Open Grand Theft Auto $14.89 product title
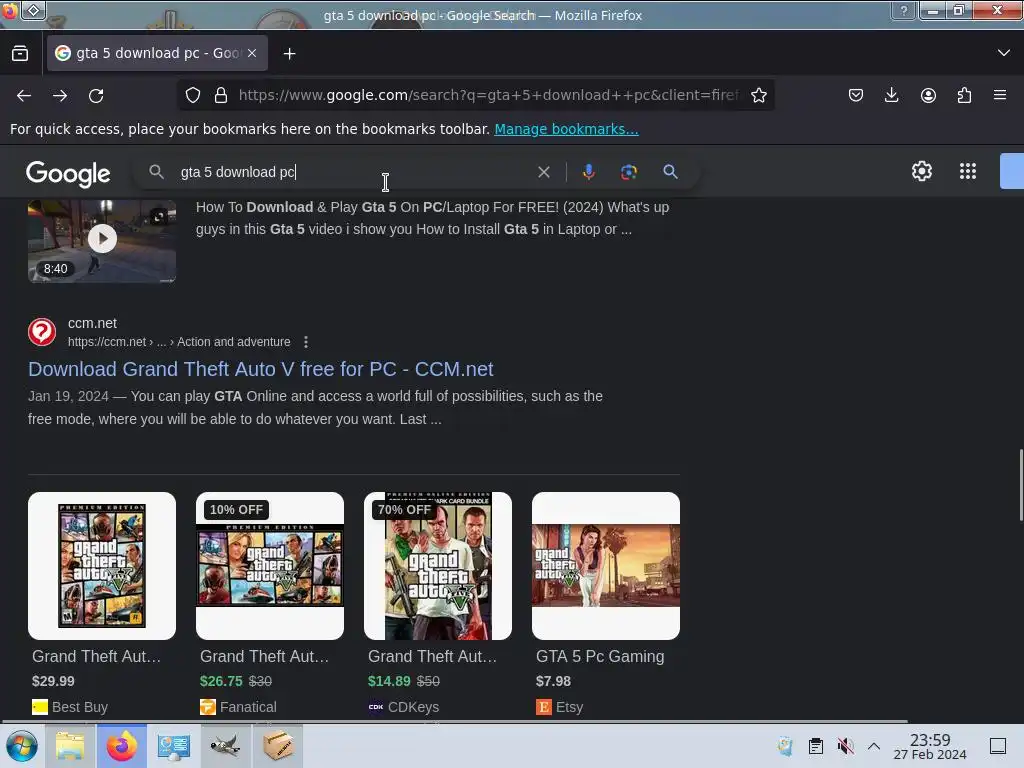 click(x=432, y=656)
